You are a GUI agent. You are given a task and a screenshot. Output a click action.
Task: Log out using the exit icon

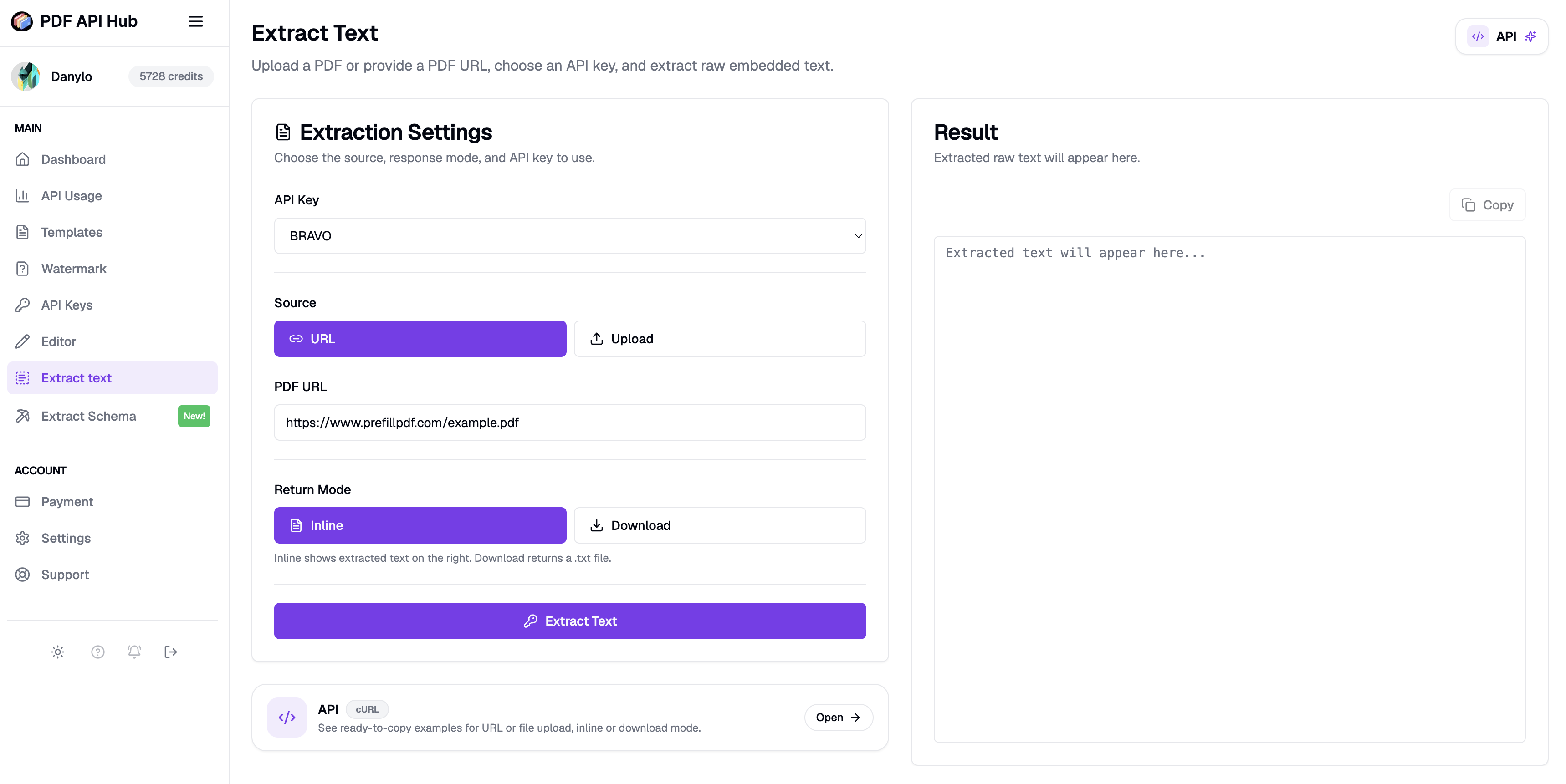171,652
